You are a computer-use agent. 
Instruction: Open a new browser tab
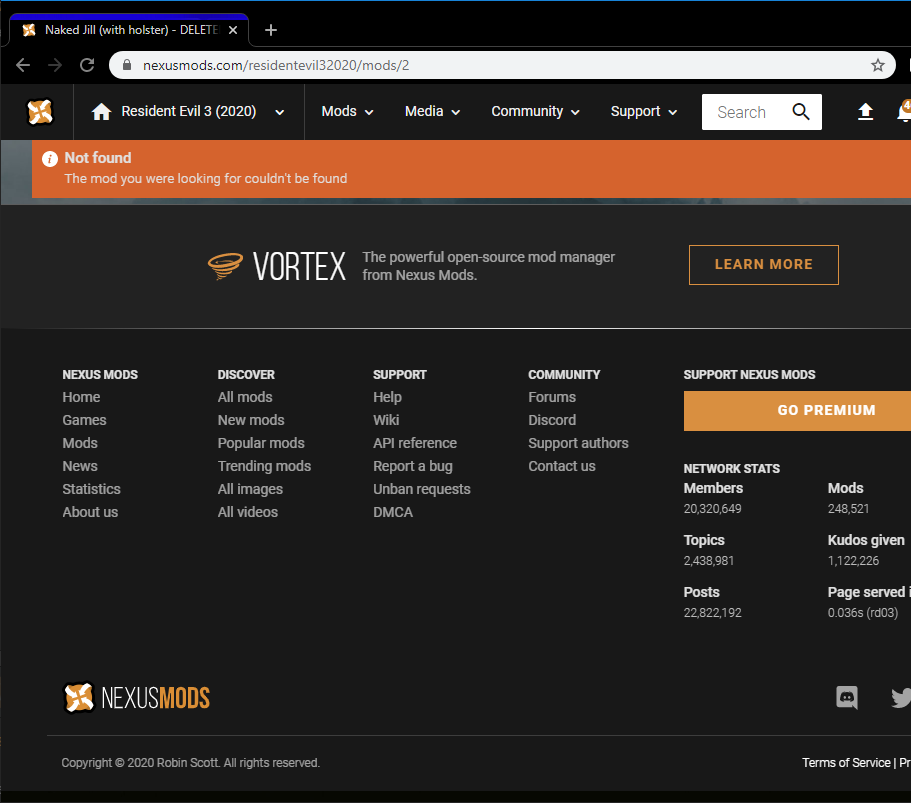pyautogui.click(x=271, y=30)
